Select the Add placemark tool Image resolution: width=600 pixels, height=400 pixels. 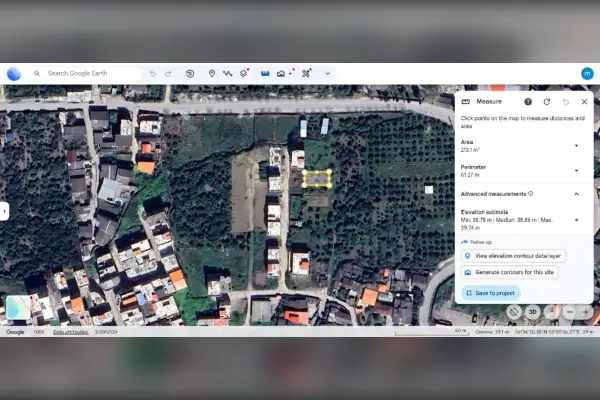pyautogui.click(x=212, y=73)
